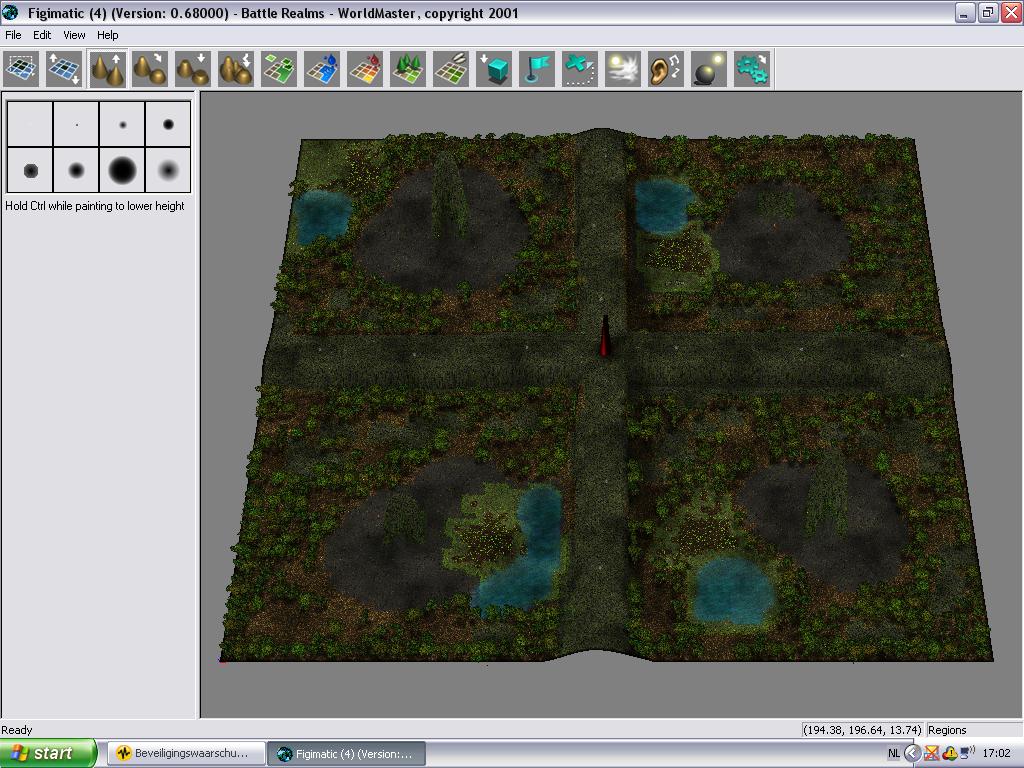Open the File menu
Viewport: 1024px width, 768px height.
(13, 35)
